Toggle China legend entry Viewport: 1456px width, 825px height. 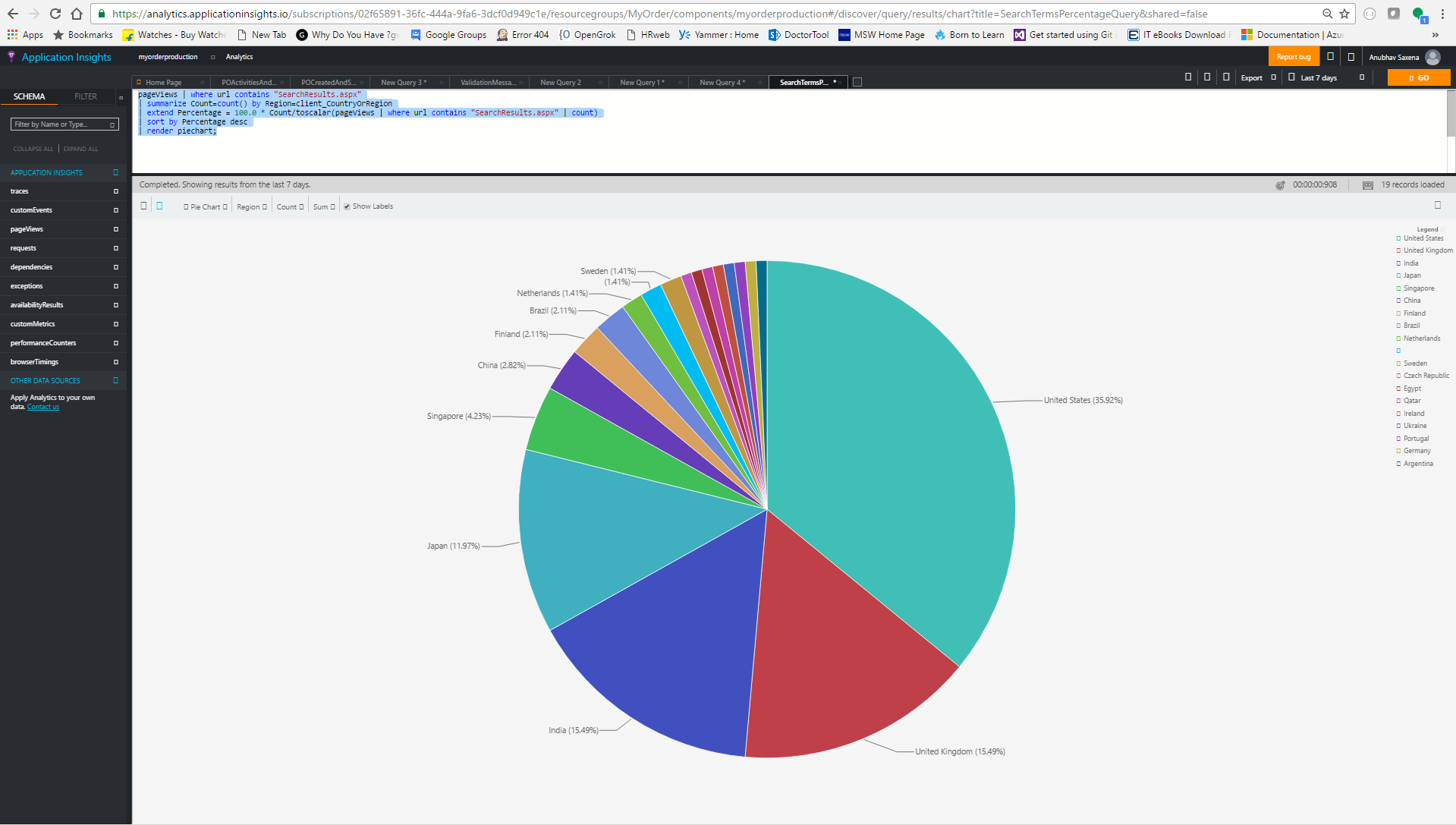coord(1408,301)
